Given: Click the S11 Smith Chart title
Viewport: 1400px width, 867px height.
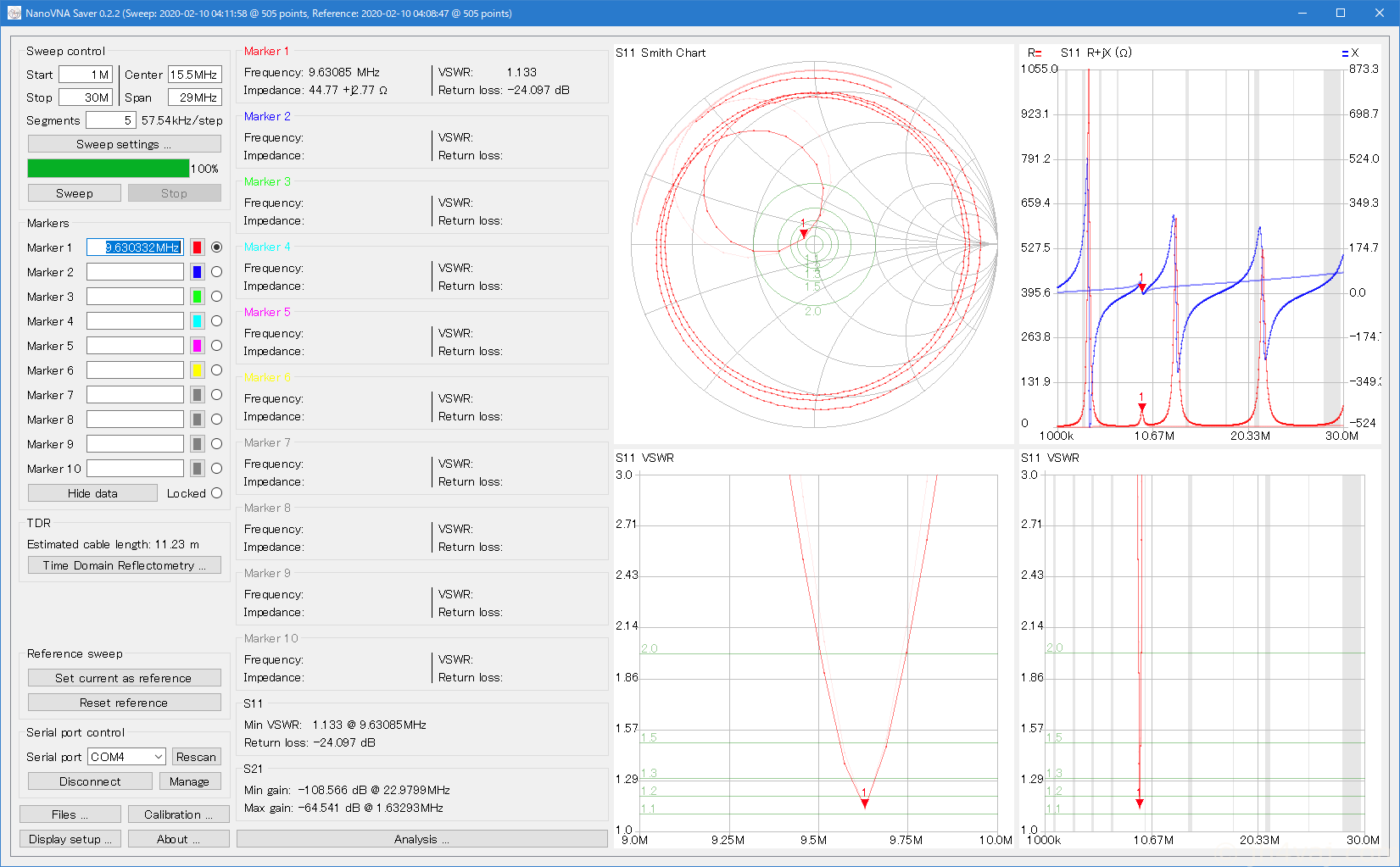Looking at the screenshot, I should click(x=661, y=53).
